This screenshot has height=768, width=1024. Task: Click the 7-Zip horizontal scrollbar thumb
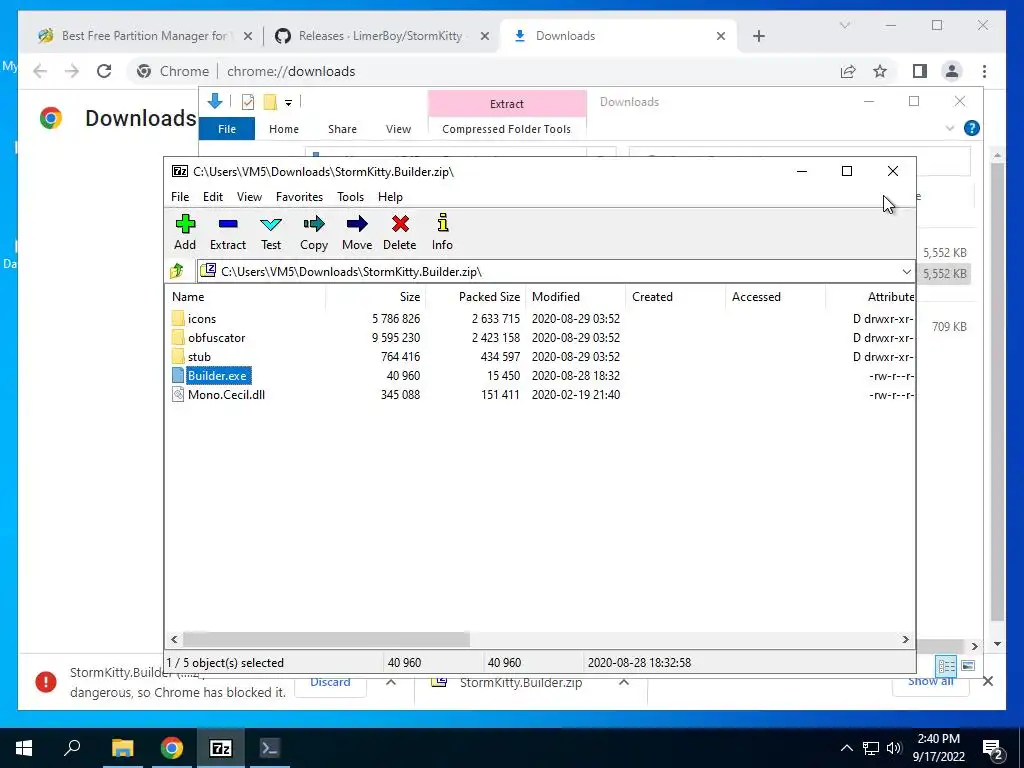click(x=326, y=639)
